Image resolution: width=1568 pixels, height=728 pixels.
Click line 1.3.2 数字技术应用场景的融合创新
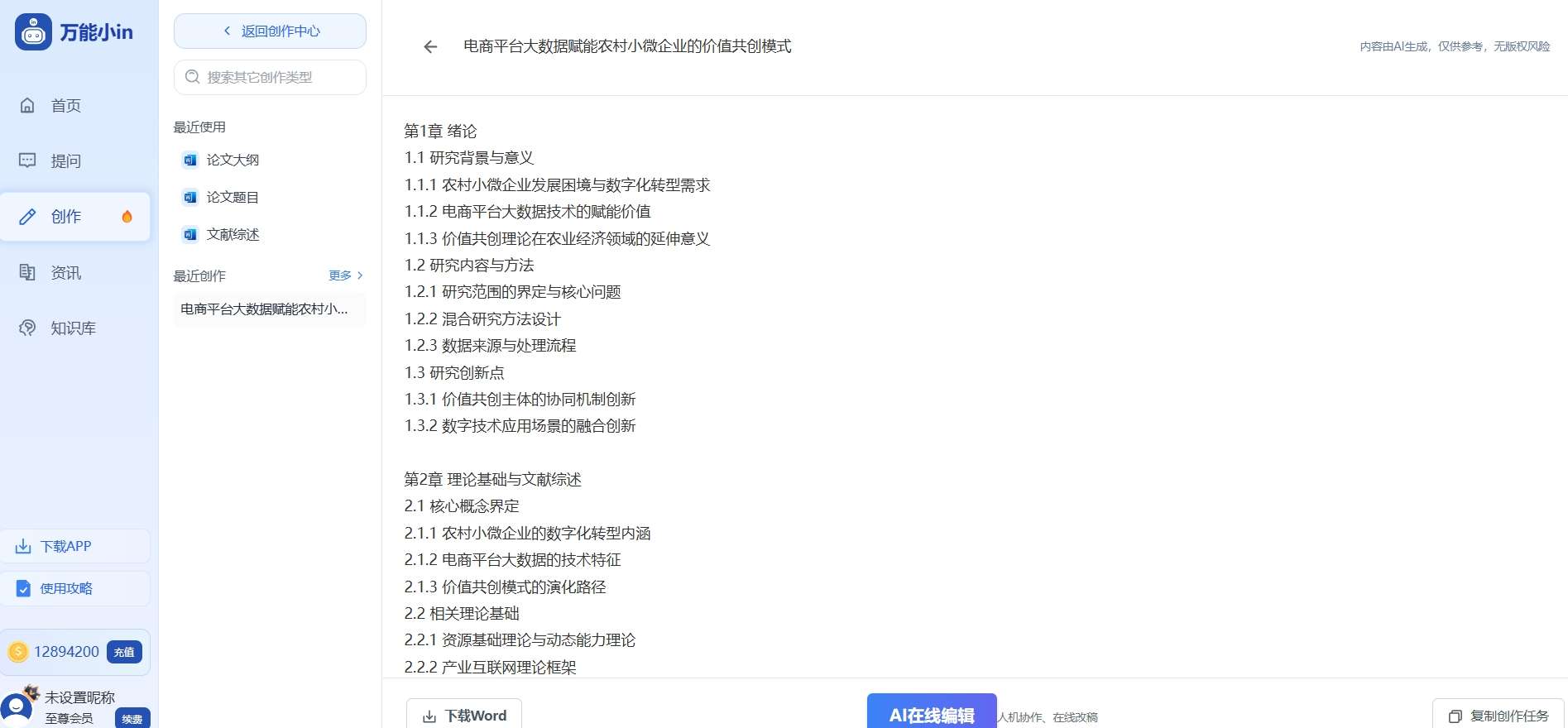click(520, 425)
